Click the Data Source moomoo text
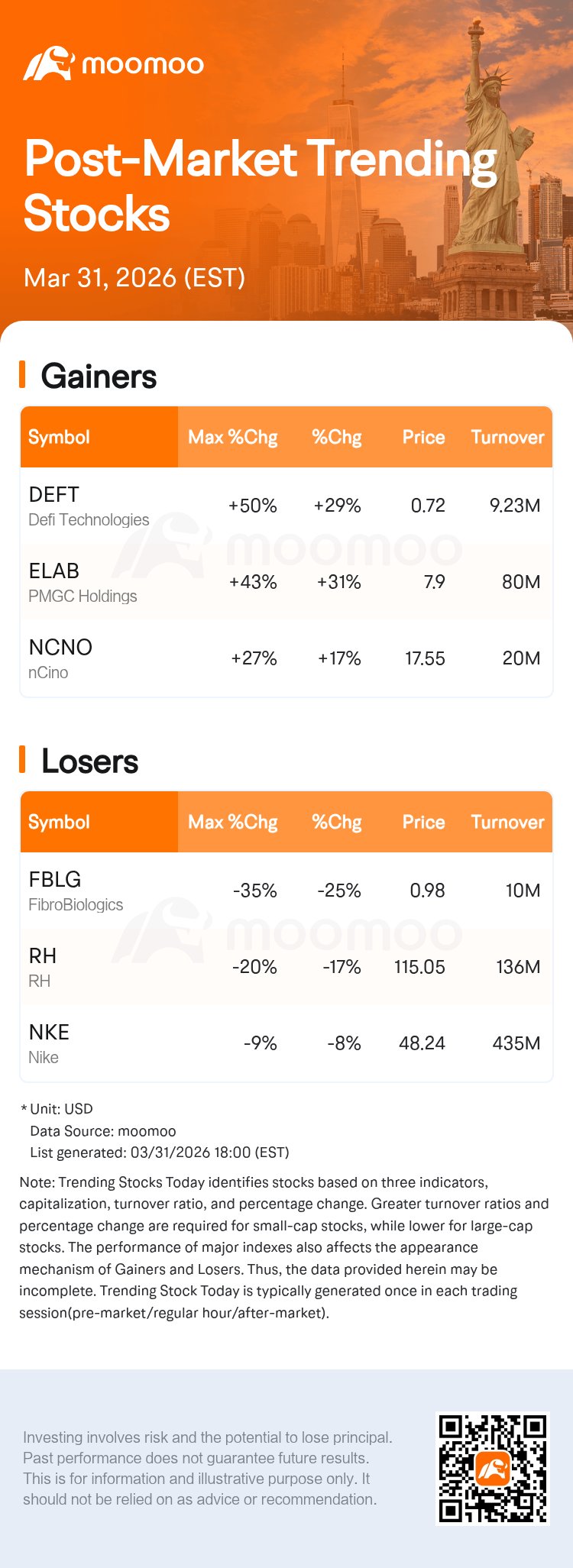This screenshot has height=1568, width=573. coord(102,1131)
